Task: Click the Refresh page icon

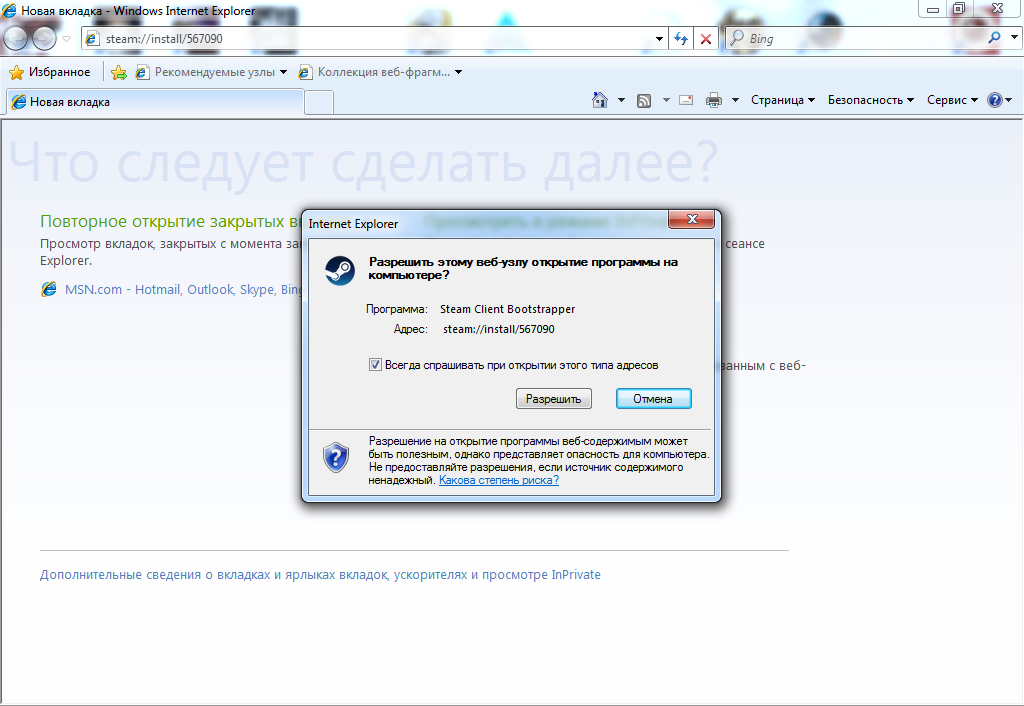Action: point(680,39)
